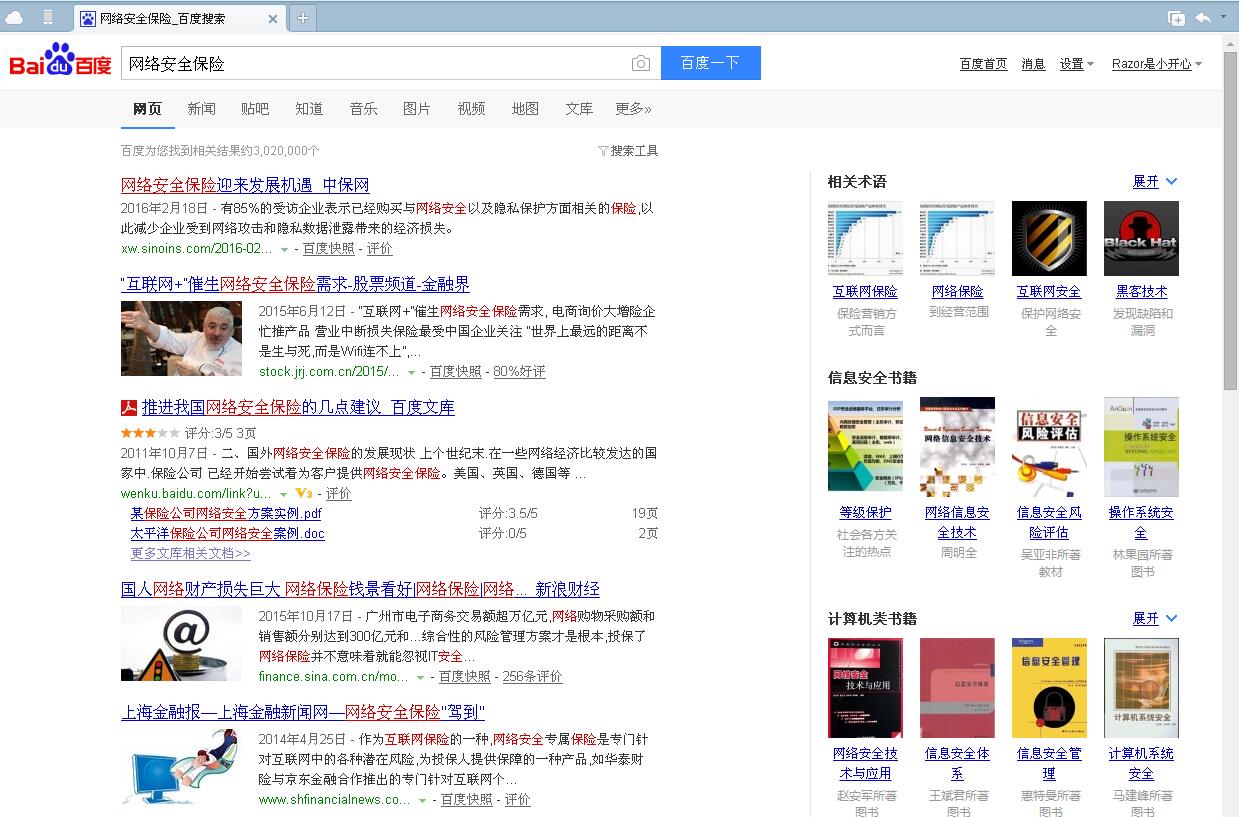Click @ symbol thumbnail in 新浪财经 result

(181, 643)
